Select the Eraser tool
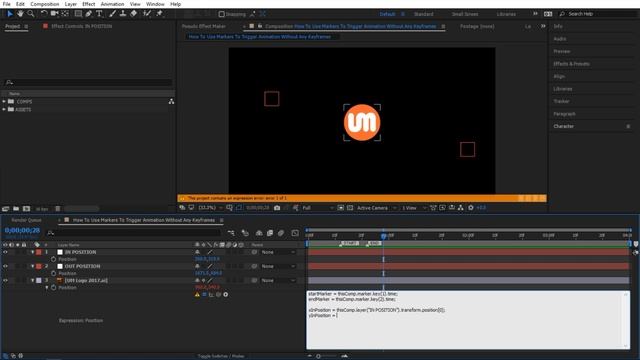640x360 pixels. 133,14
